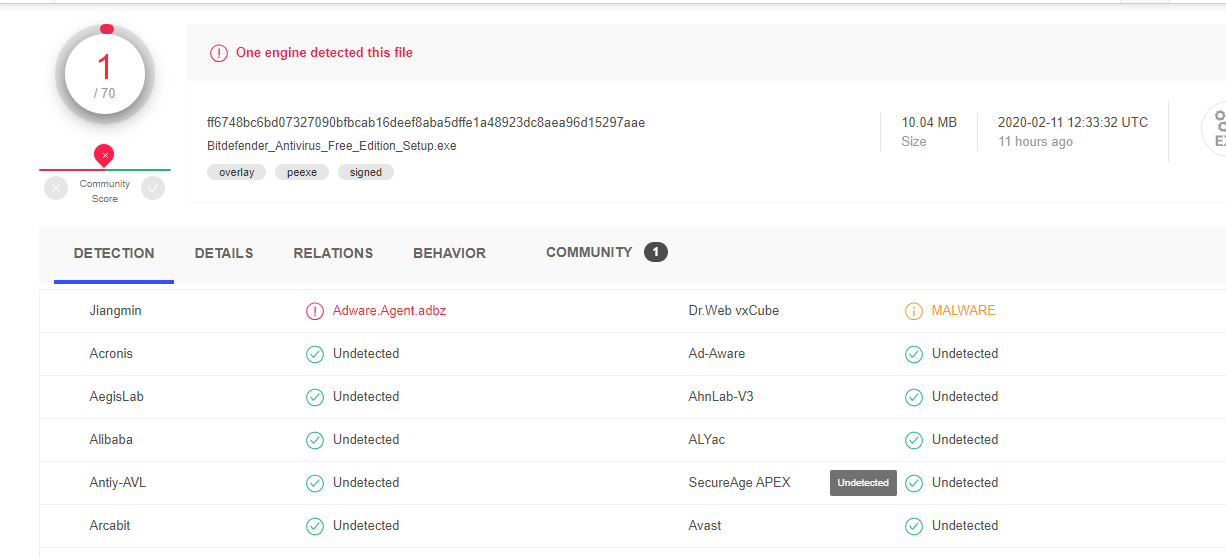The width and height of the screenshot is (1226, 558).
Task: Click the 'One engine detected this file' message
Action: point(324,53)
